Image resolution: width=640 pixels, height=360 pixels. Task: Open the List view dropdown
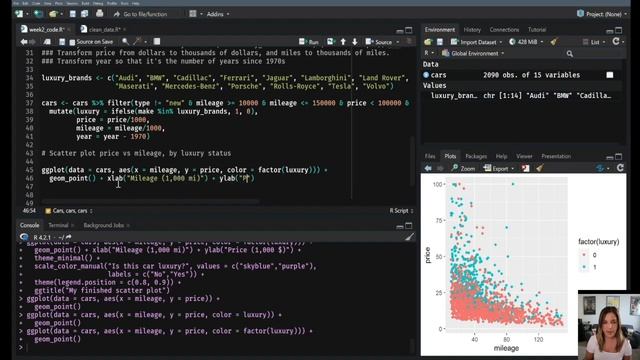[x=594, y=42]
